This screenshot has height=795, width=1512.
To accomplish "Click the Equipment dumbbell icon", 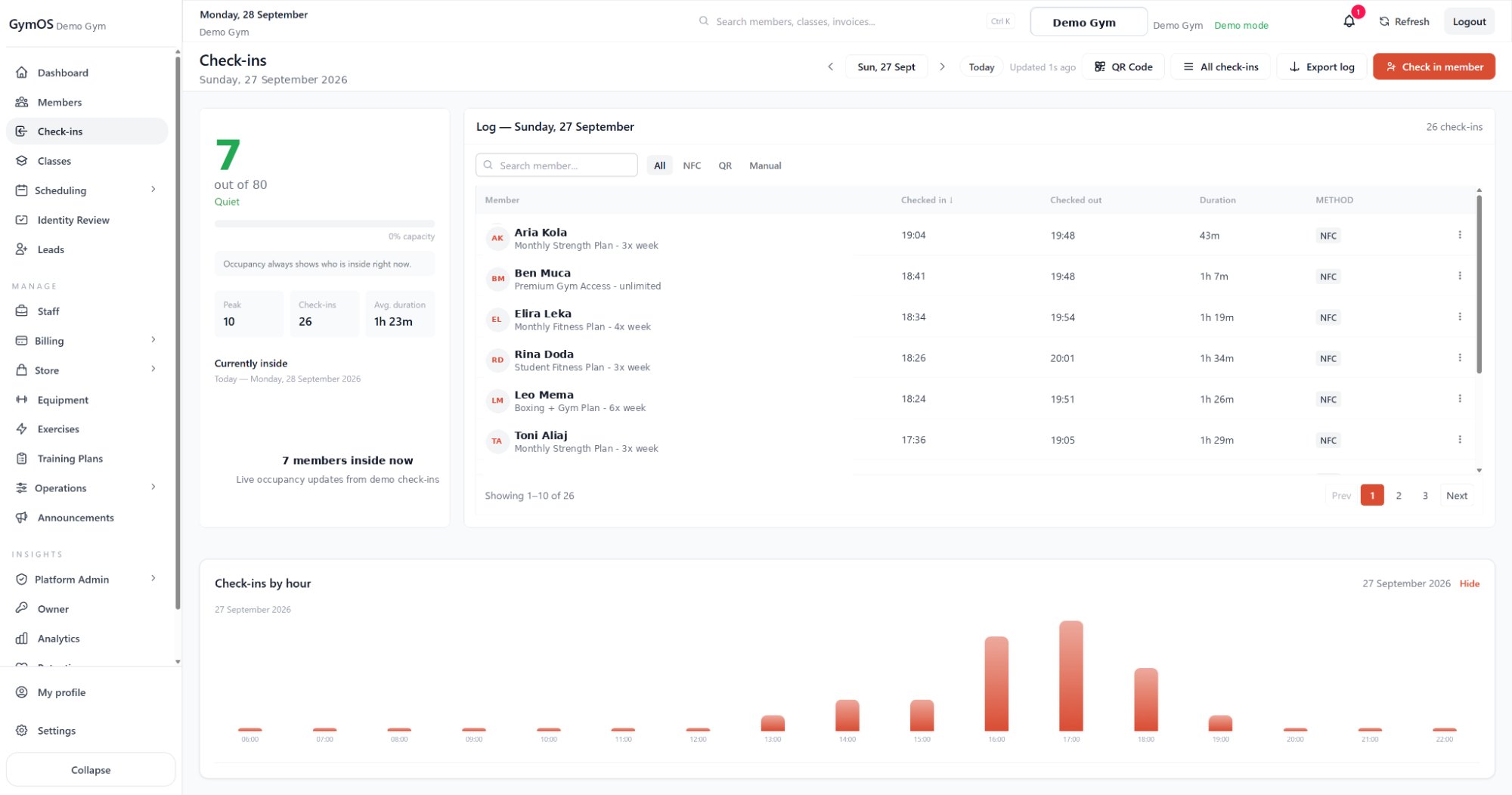I will click(22, 400).
